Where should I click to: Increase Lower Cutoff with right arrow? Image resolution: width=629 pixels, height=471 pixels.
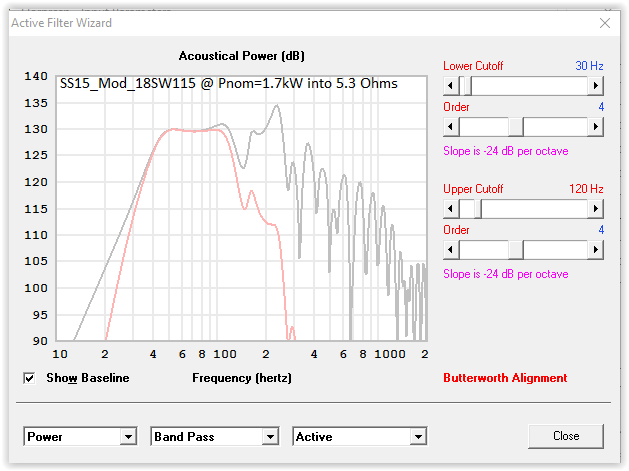pyautogui.click(x=595, y=85)
